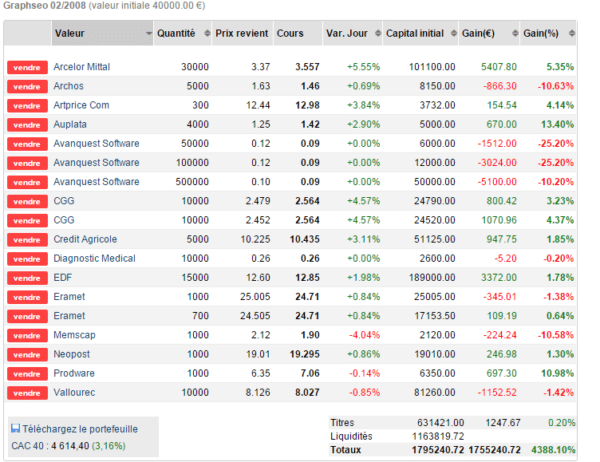Screen dimensions: 600x462
Task: Click vendre for Credit Agricole
Action: (27, 240)
